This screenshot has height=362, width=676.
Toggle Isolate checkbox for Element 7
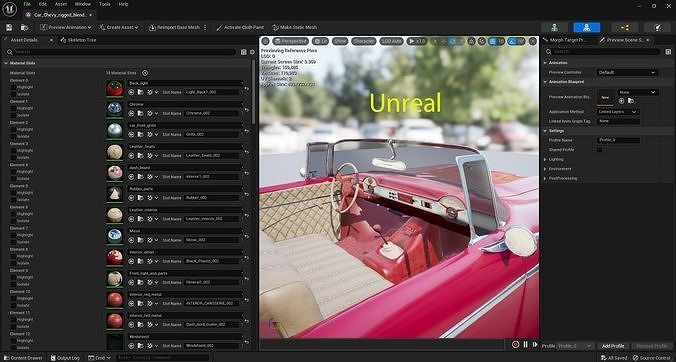13,242
